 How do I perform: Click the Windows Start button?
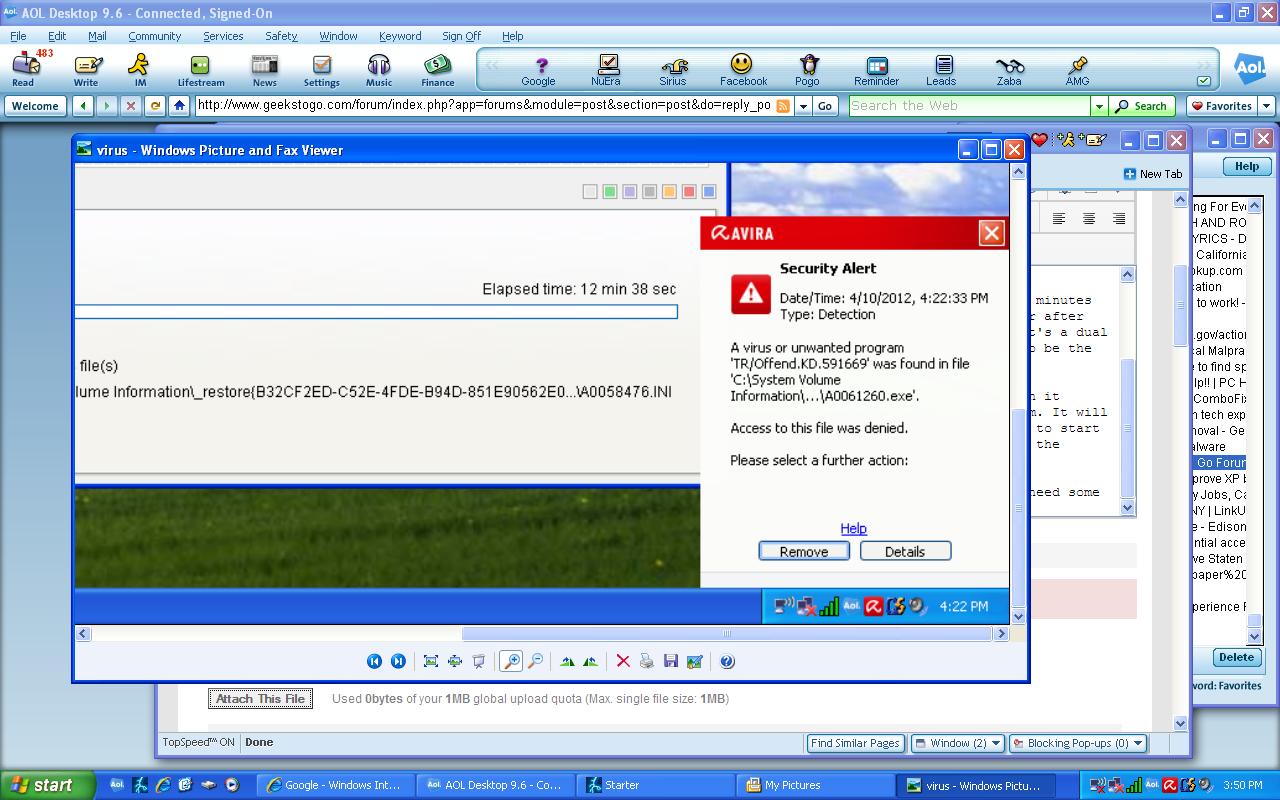click(47, 785)
